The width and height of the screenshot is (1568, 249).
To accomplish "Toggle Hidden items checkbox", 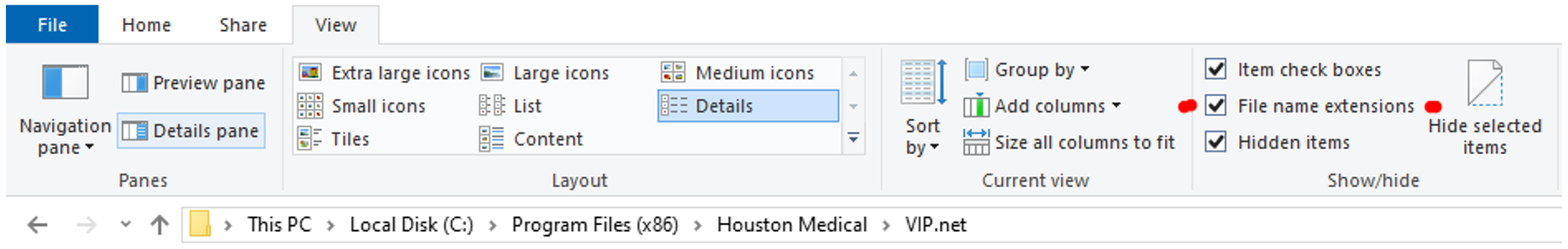I will (1215, 141).
